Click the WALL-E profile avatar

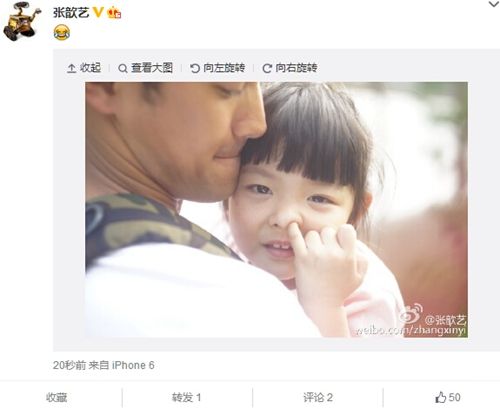point(22,21)
